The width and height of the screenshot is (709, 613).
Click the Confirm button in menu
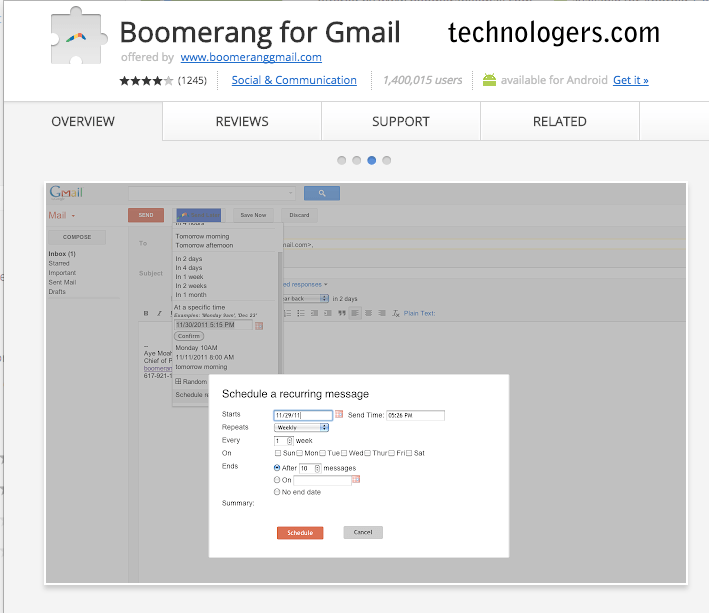click(189, 336)
